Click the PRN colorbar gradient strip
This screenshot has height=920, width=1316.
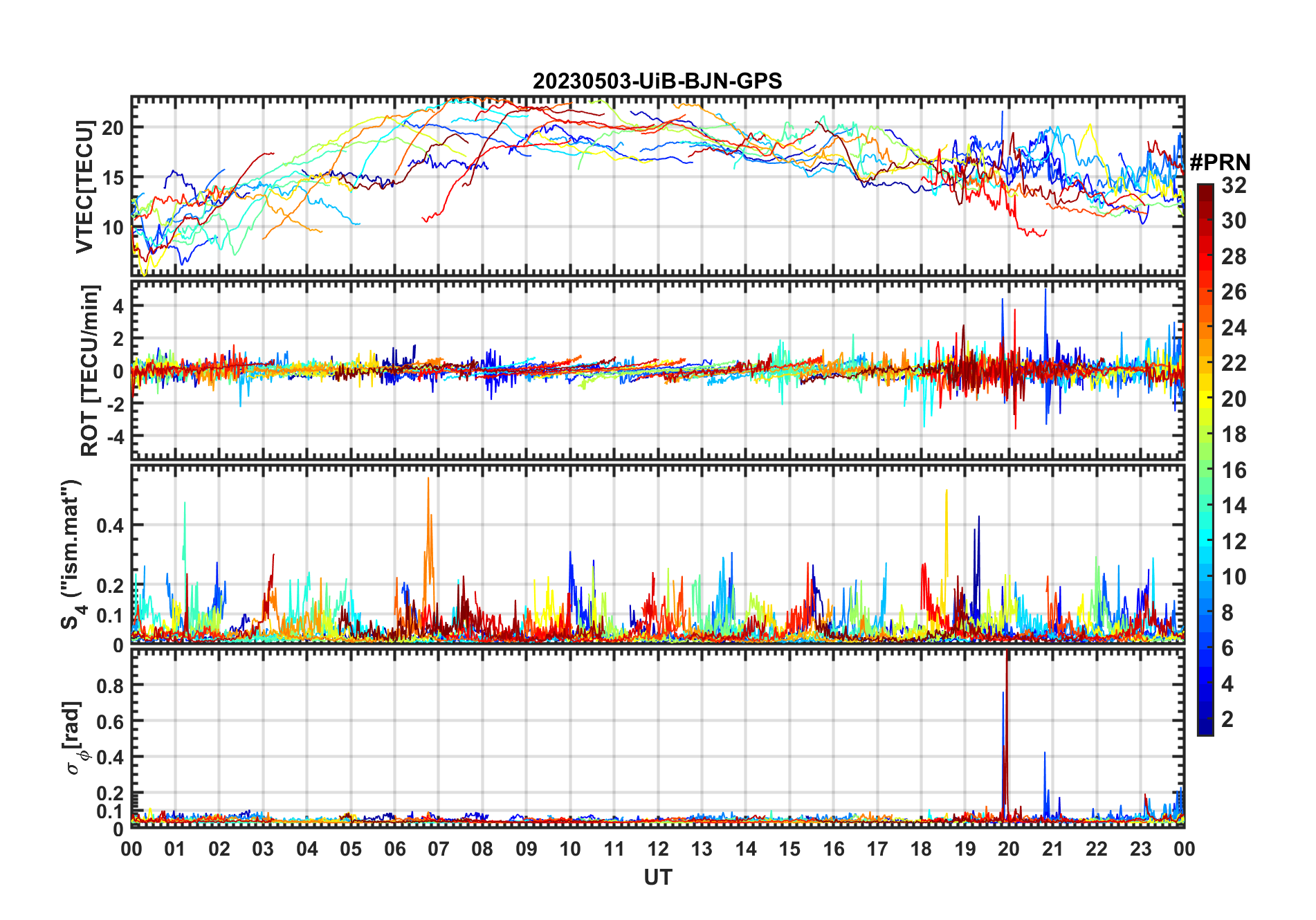click(x=1205, y=459)
